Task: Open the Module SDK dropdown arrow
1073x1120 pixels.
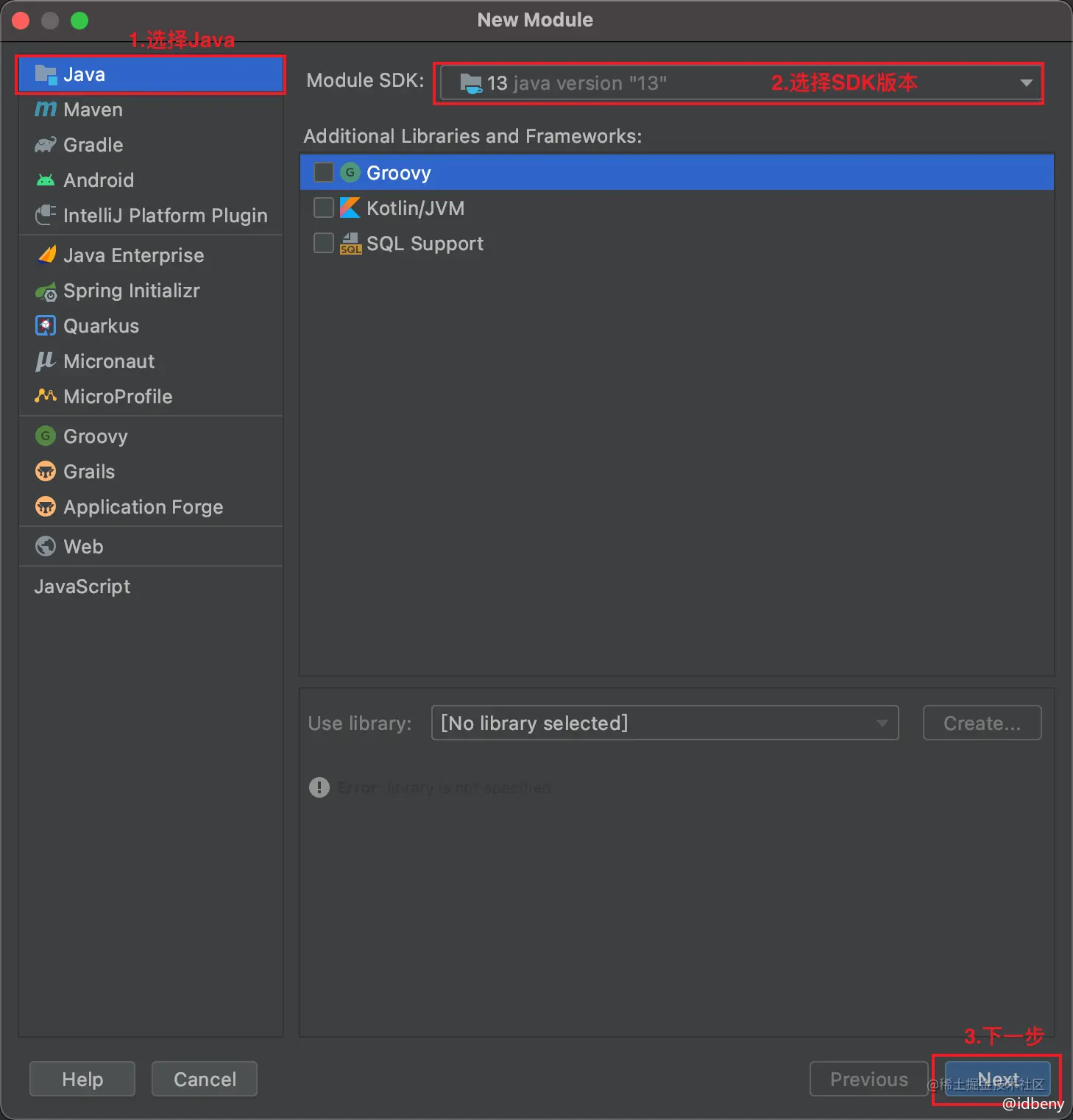Action: pos(1026,83)
